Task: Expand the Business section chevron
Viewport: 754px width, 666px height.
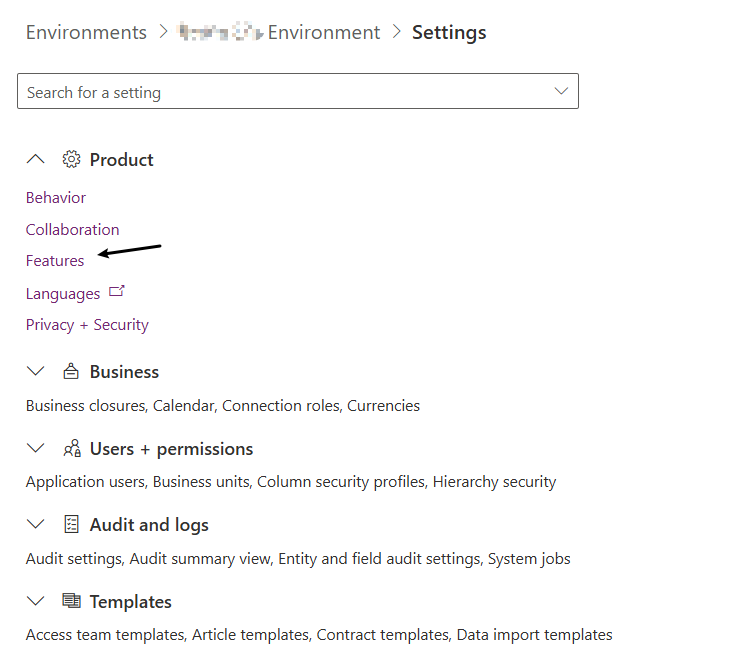Action: pos(36,372)
